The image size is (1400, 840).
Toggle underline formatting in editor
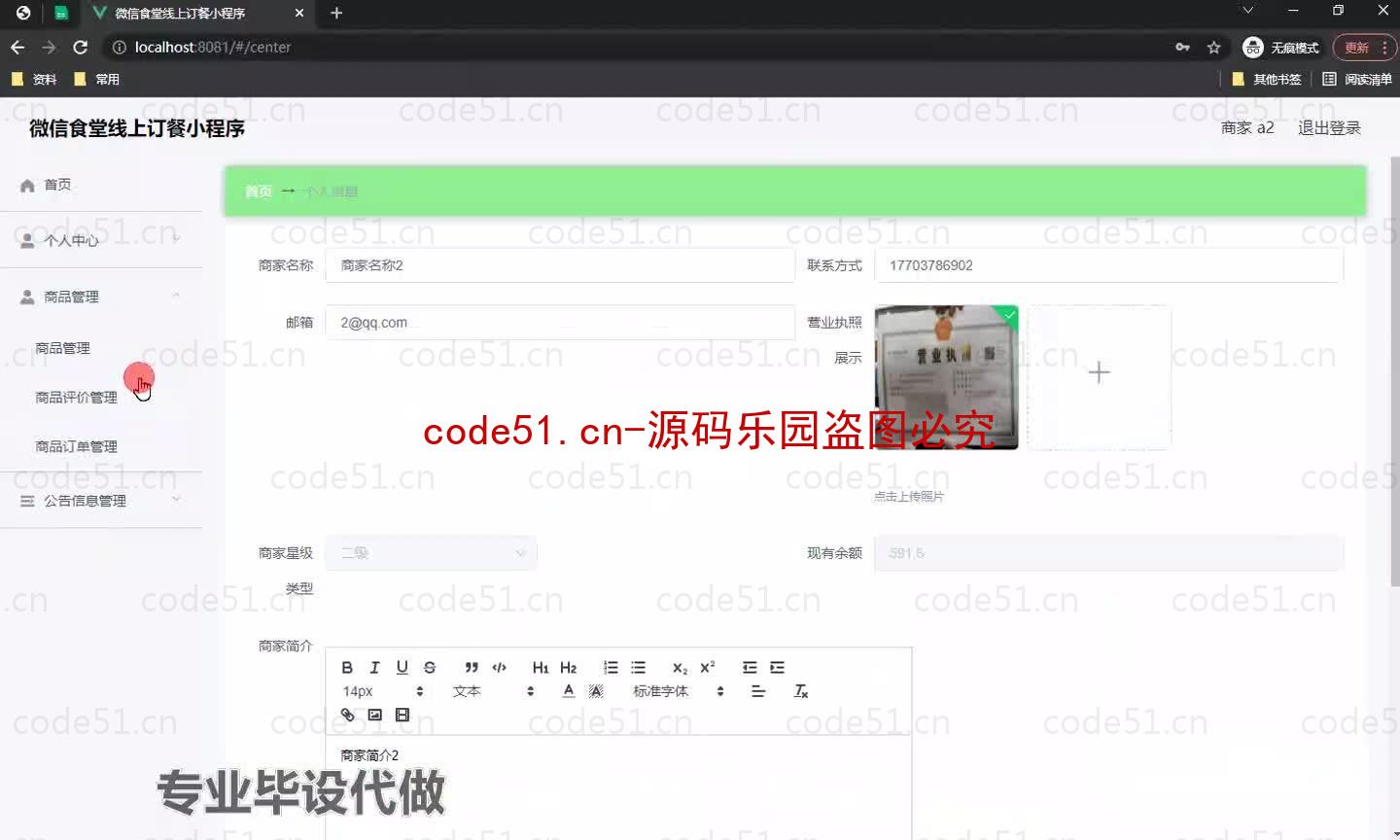coord(402,667)
